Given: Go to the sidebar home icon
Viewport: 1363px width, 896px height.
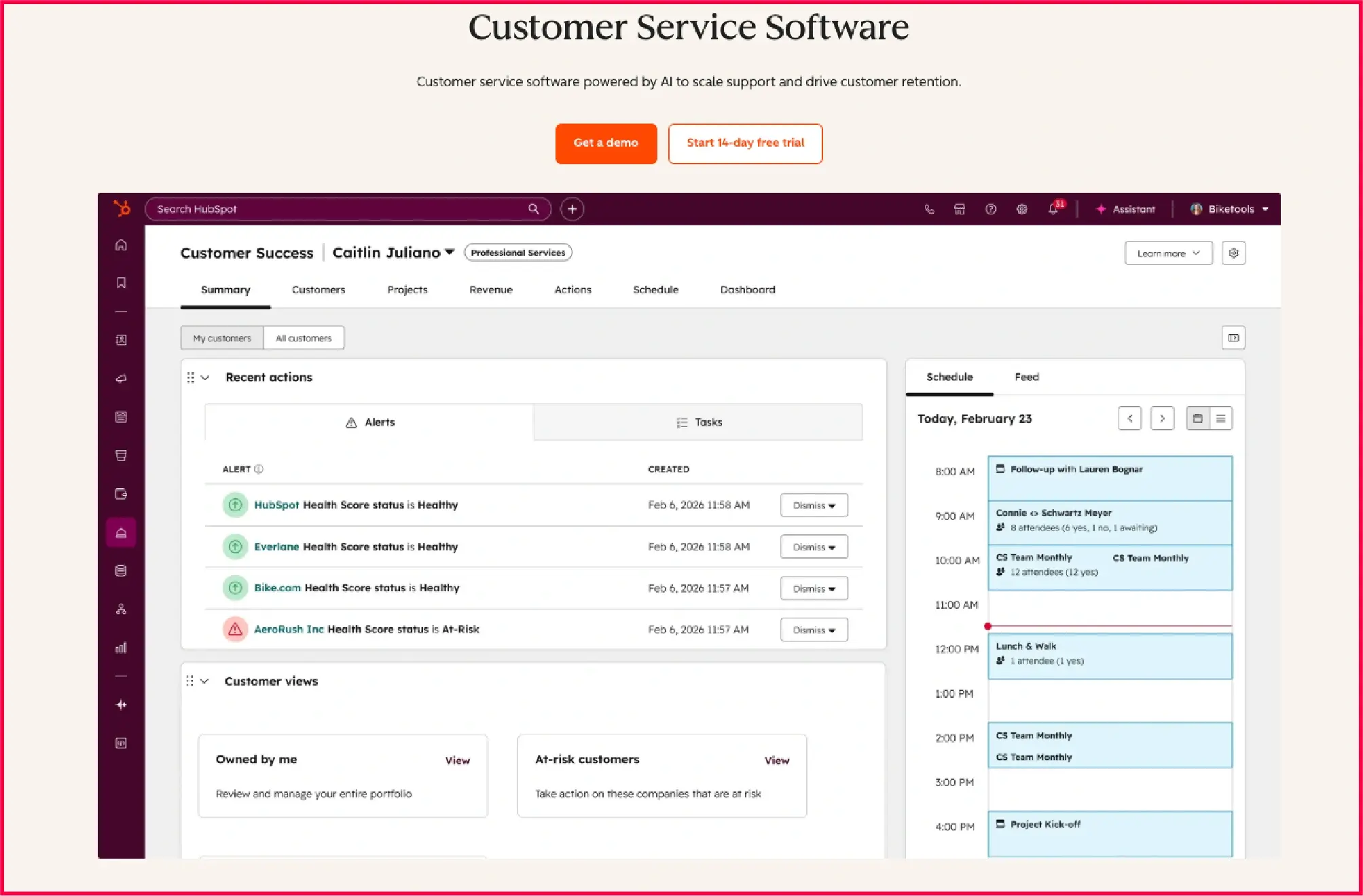Looking at the screenshot, I should pos(121,245).
